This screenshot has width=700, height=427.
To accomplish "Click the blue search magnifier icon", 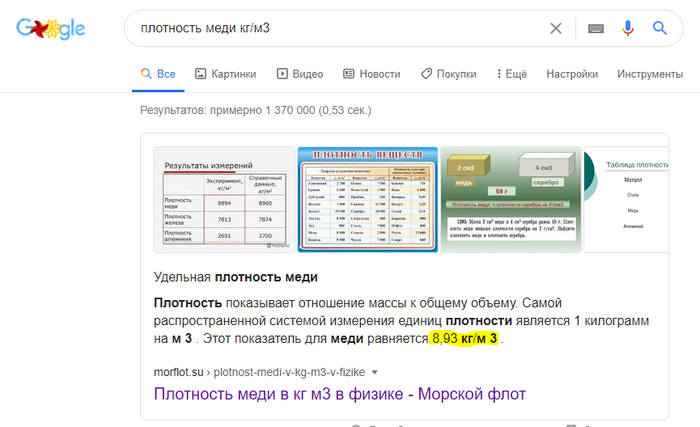I will click(x=660, y=29).
